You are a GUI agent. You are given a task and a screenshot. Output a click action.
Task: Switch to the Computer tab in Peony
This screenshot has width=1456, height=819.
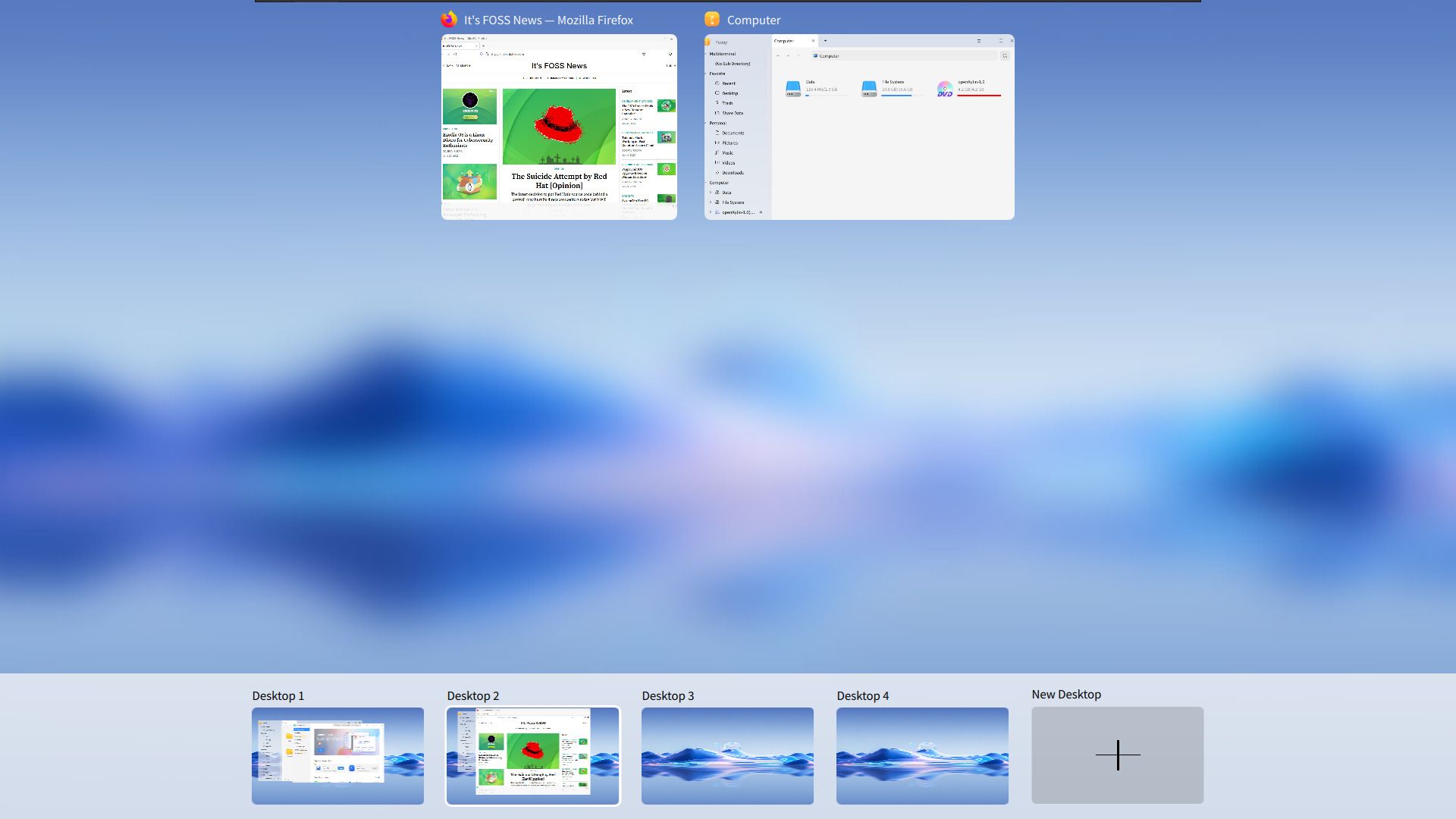tap(784, 41)
